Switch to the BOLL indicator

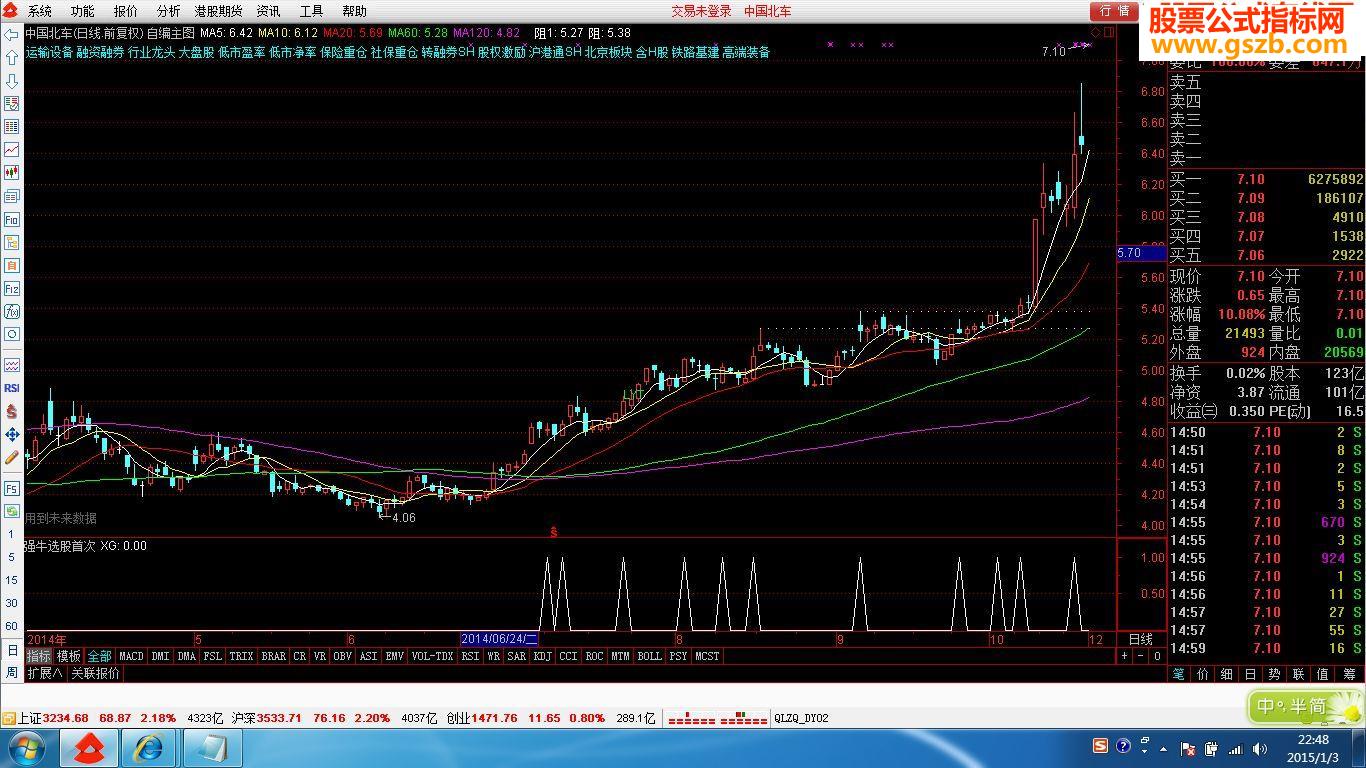(x=649, y=656)
